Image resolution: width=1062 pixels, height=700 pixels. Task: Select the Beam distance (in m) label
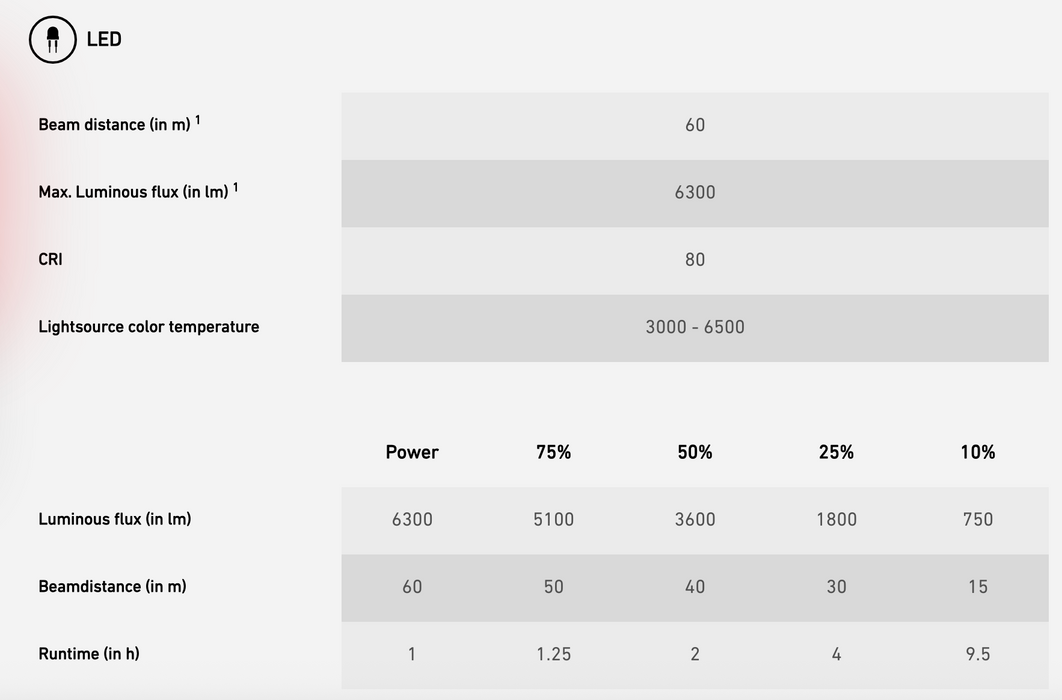click(114, 125)
